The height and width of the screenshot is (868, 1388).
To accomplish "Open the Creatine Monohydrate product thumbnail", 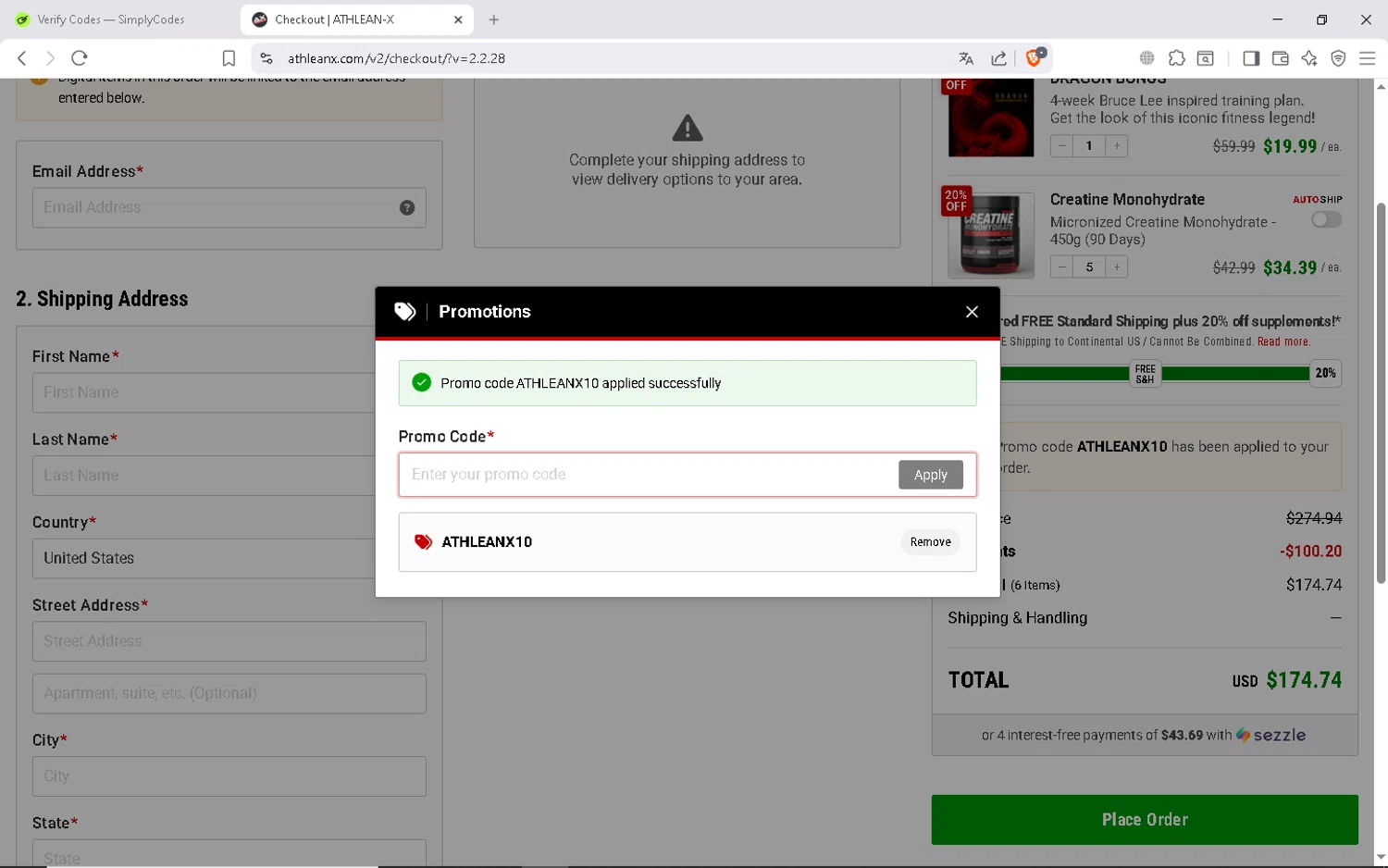I will 990,235.
